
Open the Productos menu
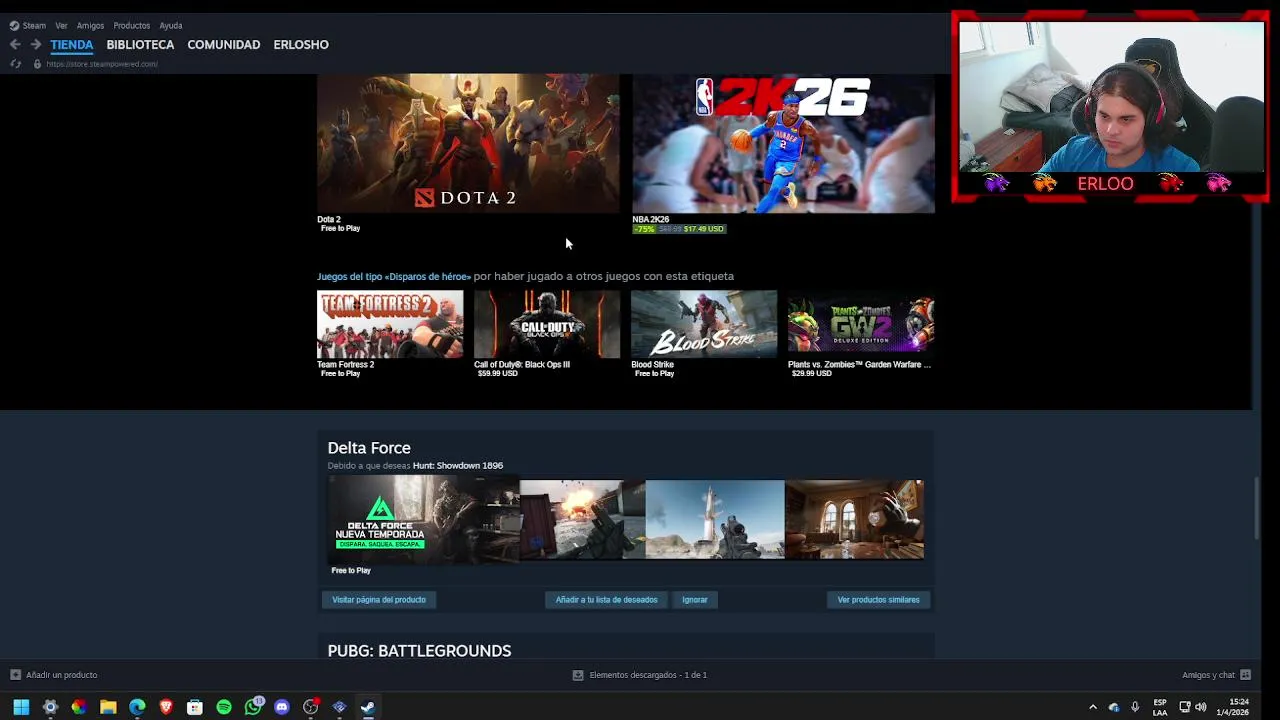click(131, 26)
